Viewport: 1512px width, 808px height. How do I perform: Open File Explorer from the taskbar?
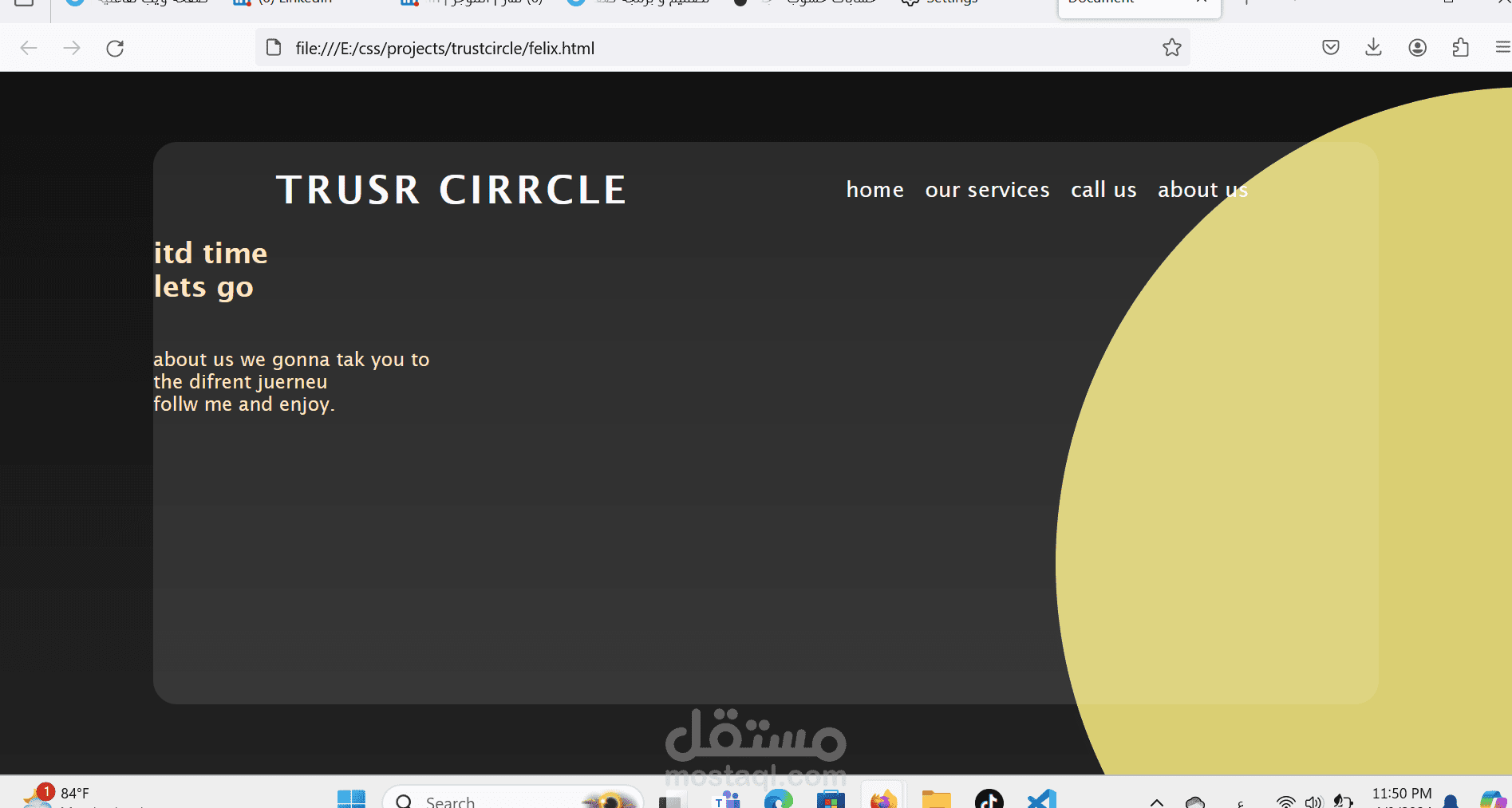click(x=936, y=798)
